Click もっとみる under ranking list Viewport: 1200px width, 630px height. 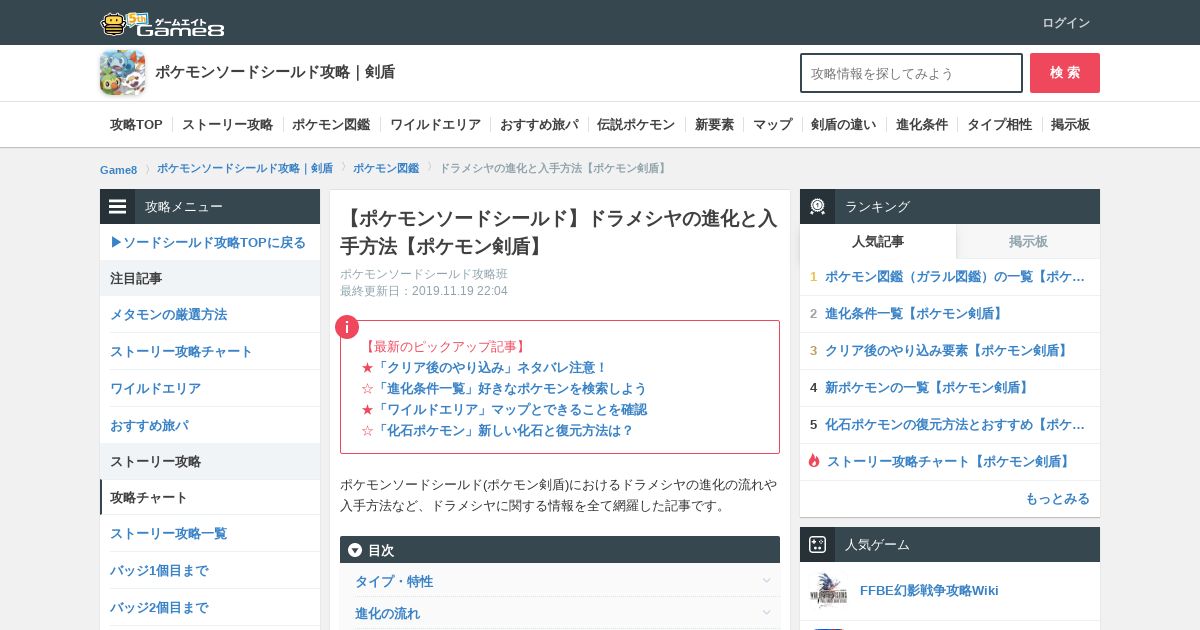coord(1057,498)
